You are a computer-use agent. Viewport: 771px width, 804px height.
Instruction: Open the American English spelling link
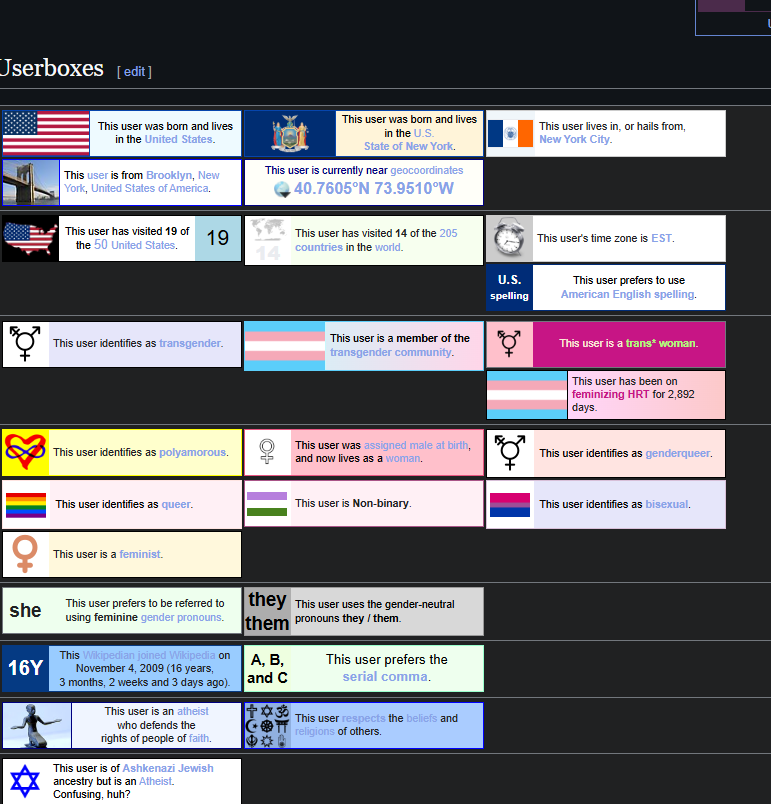[x=627, y=294]
